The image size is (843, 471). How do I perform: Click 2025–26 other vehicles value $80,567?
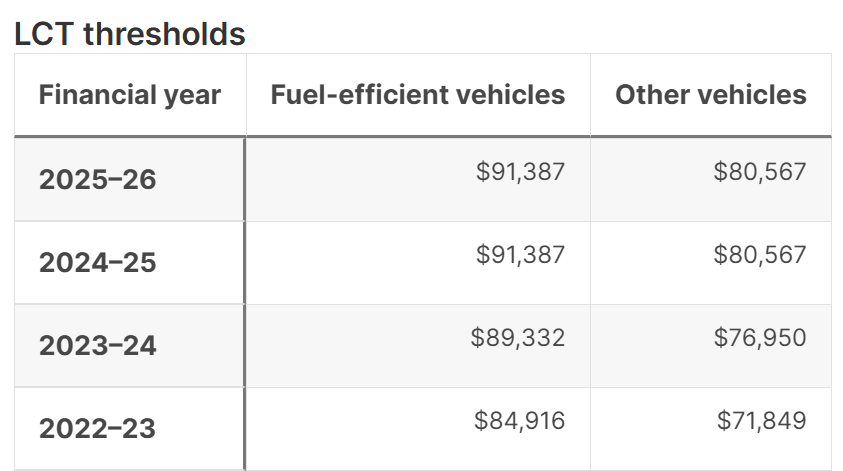click(x=760, y=172)
